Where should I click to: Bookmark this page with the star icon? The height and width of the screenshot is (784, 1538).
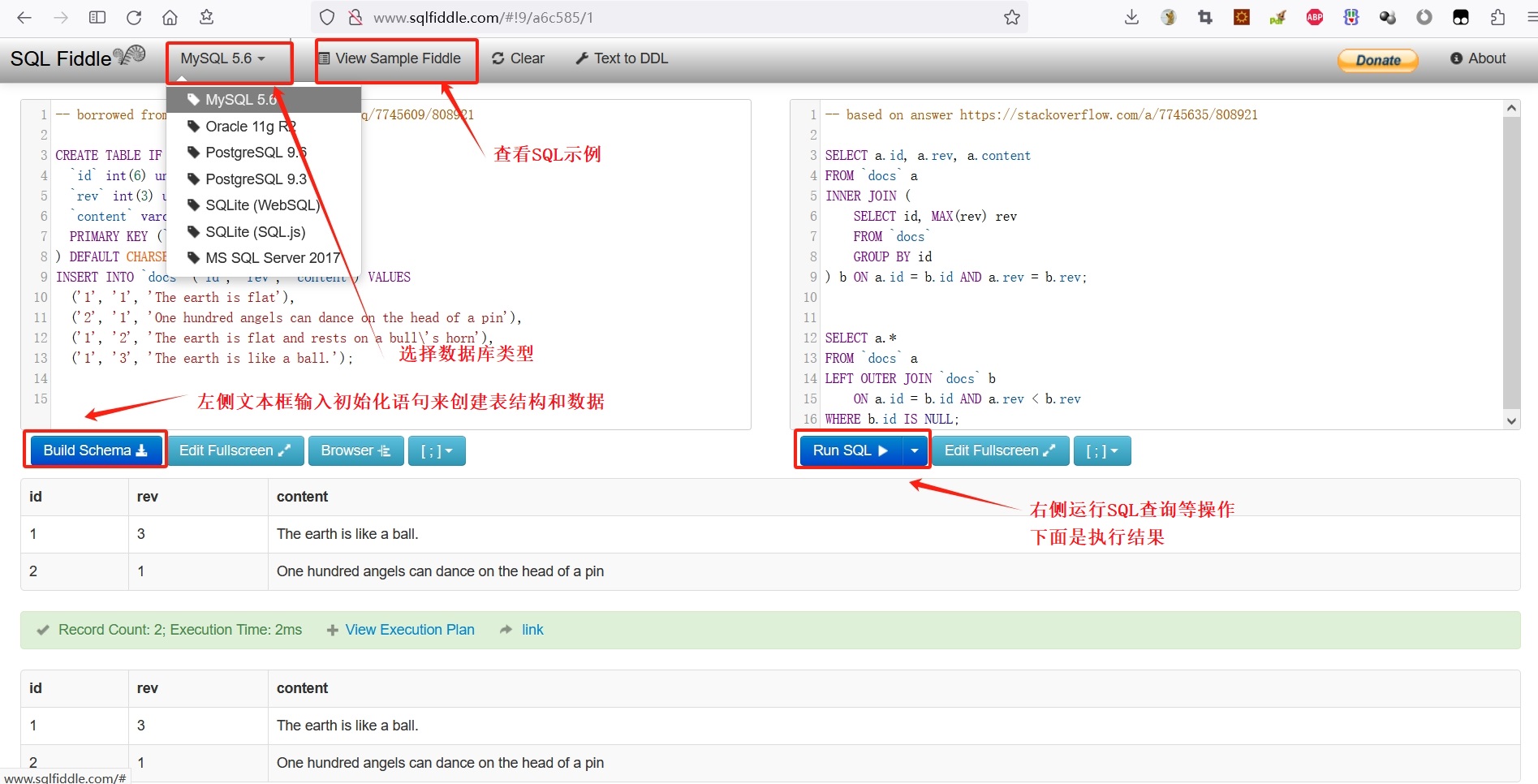point(1011,17)
